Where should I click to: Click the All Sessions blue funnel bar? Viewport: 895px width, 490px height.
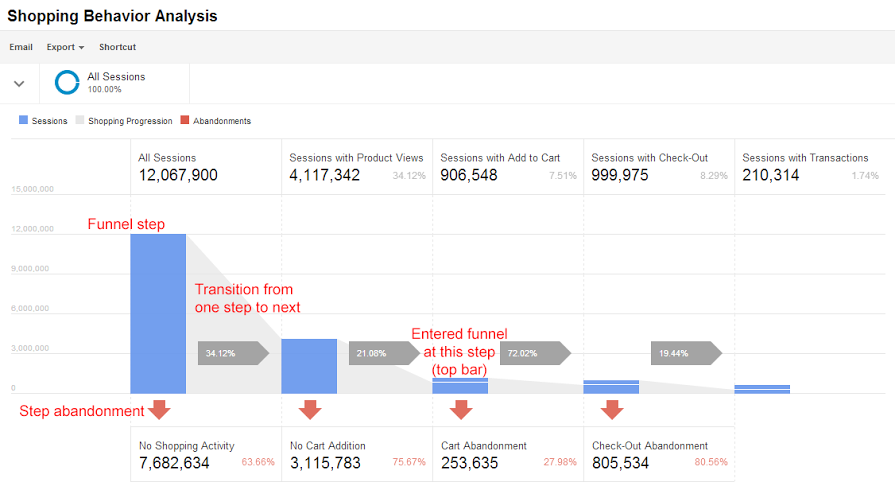coord(158,313)
